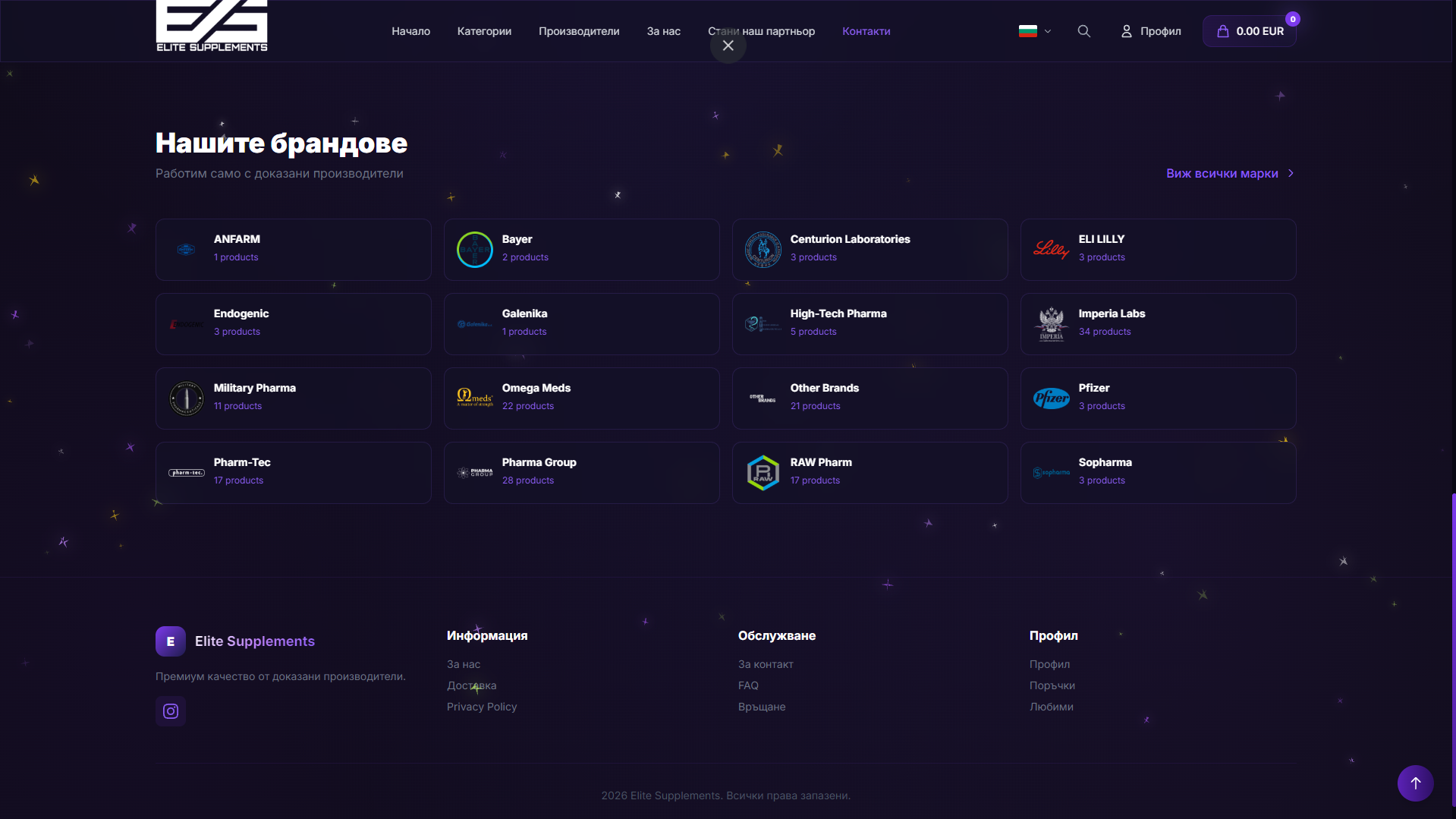The height and width of the screenshot is (819, 1456).
Task: Click the '28 products' count
Action: pos(528,480)
